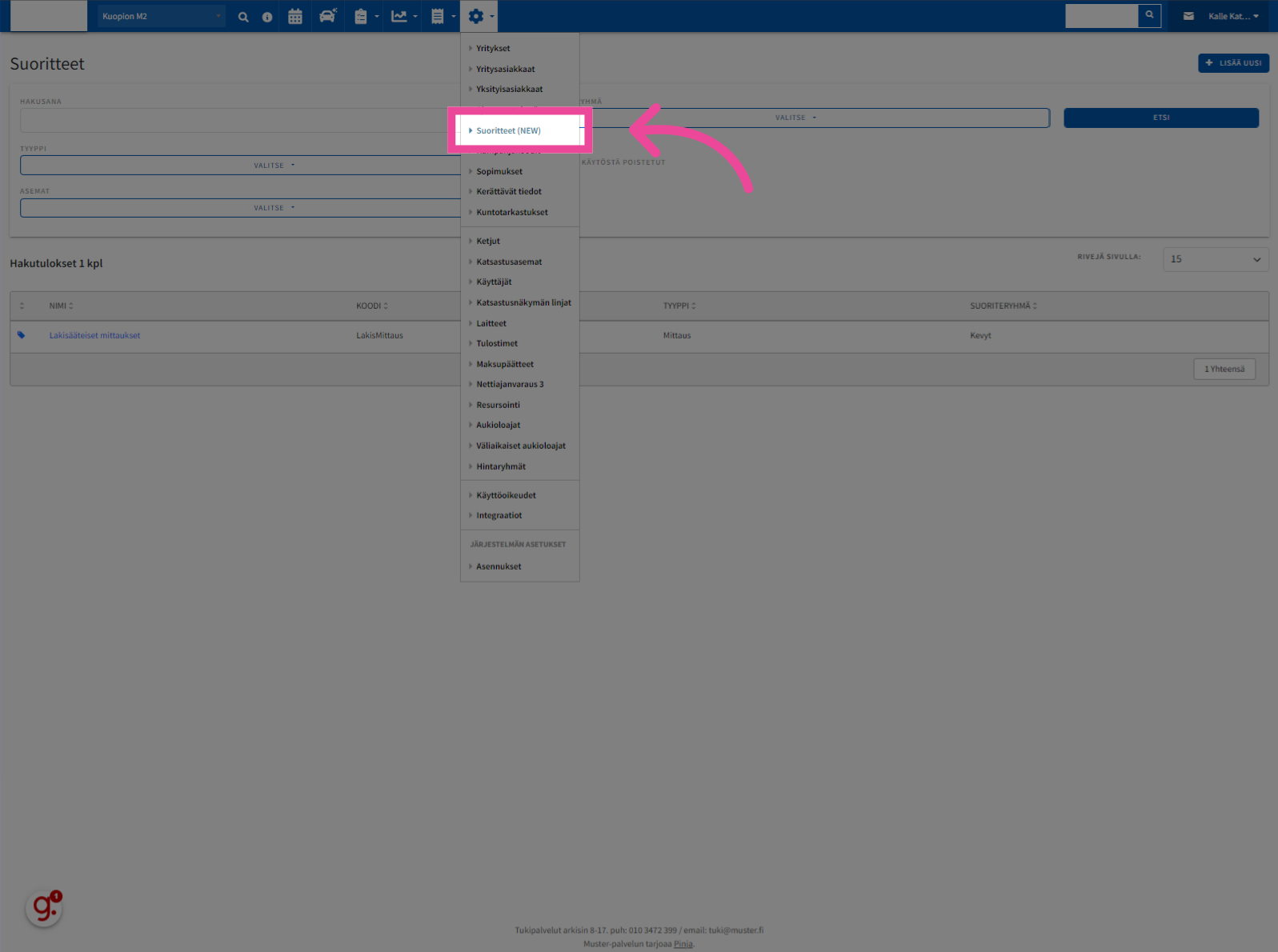The image size is (1278, 952).
Task: Open Väliaikaiset aukioloajat menu entry
Action: (x=519, y=446)
